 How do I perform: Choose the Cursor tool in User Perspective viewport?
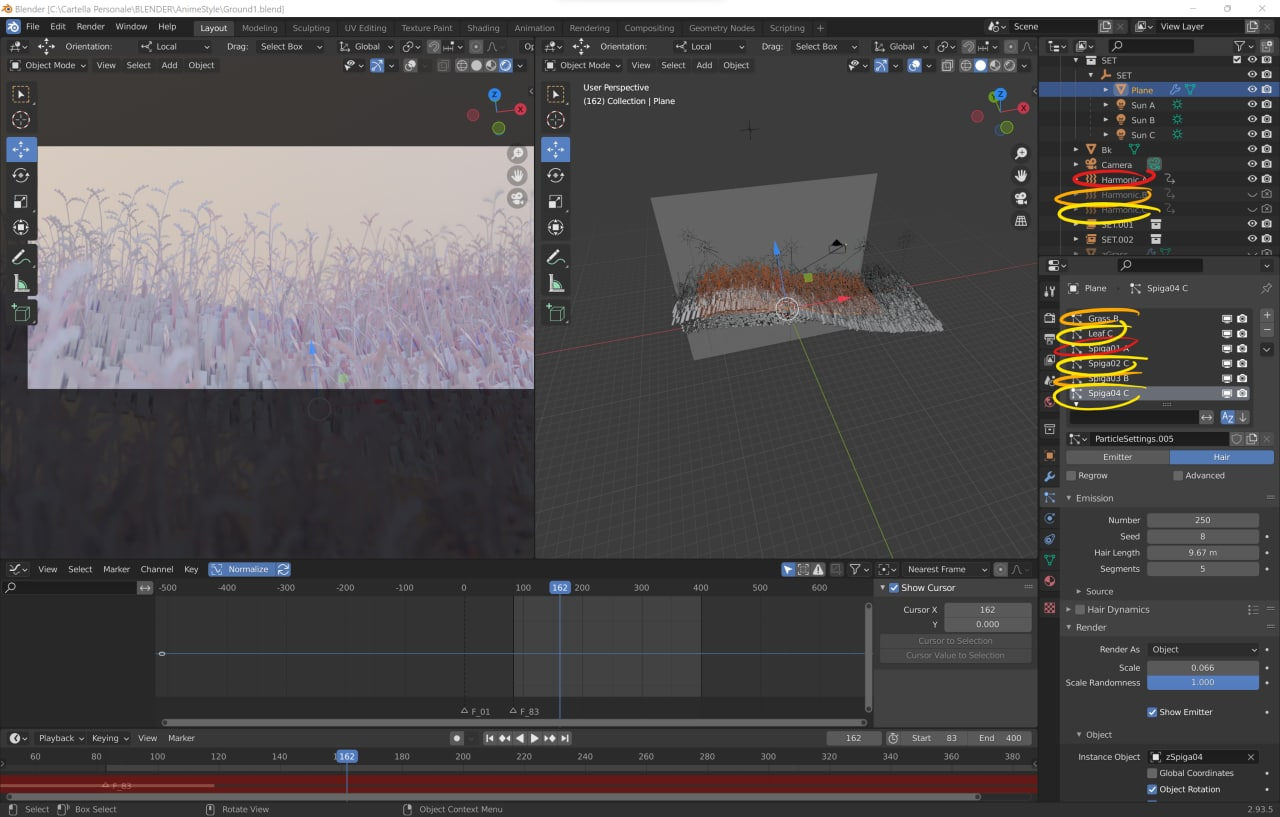pos(556,120)
